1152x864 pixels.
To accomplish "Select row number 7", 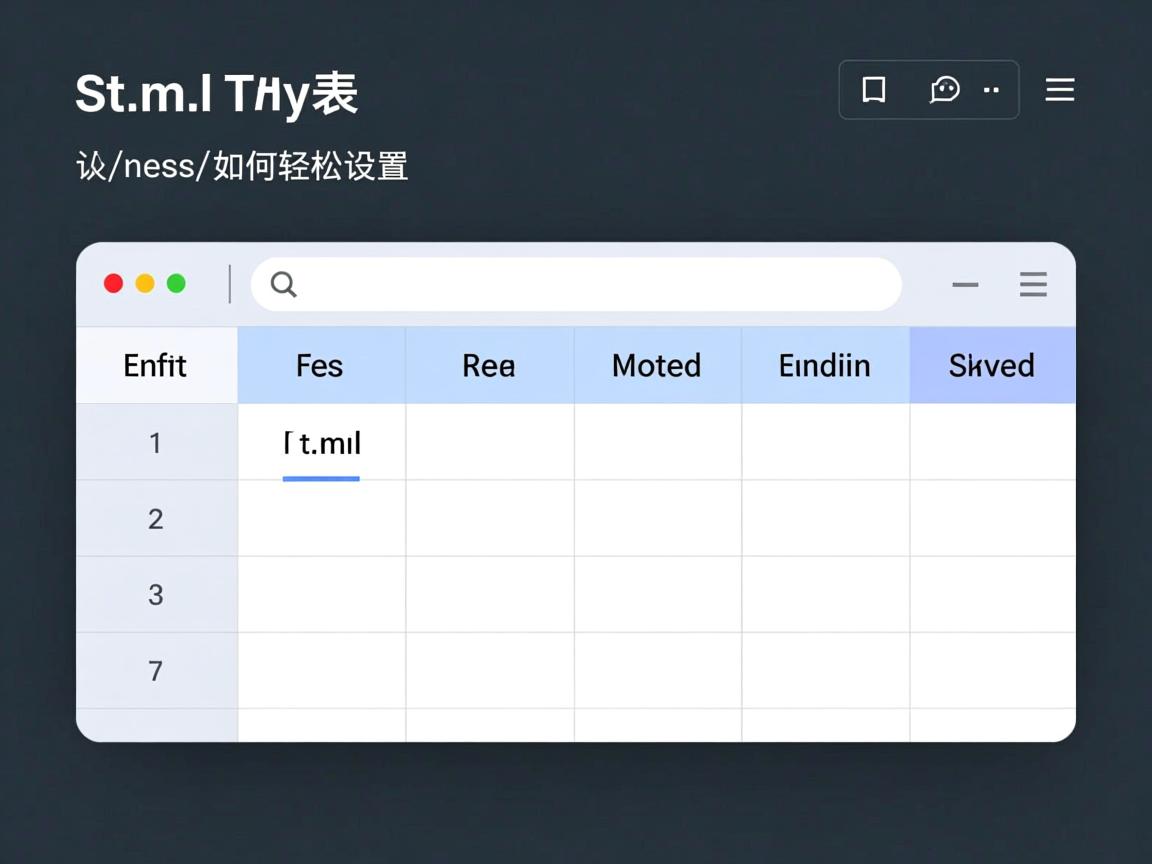I will click(156, 671).
